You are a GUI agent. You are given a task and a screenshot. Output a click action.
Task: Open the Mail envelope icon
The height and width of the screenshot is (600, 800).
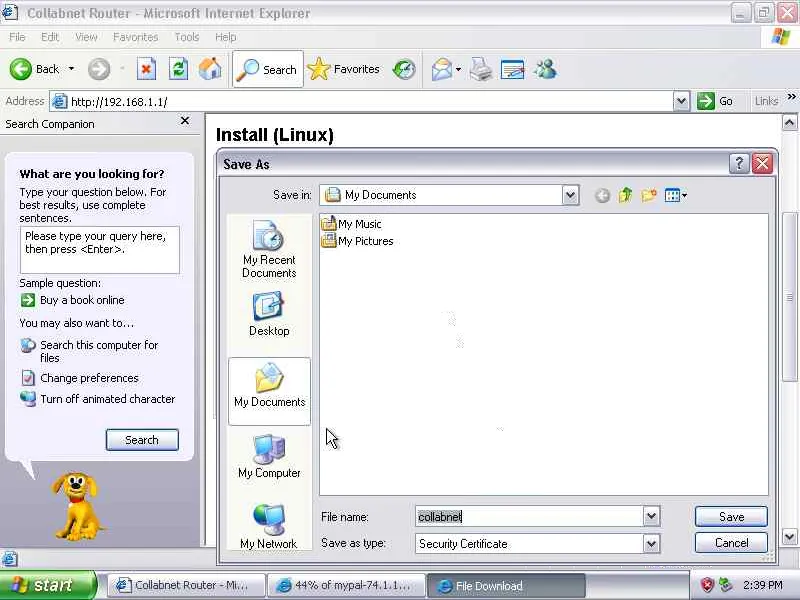[x=442, y=69]
